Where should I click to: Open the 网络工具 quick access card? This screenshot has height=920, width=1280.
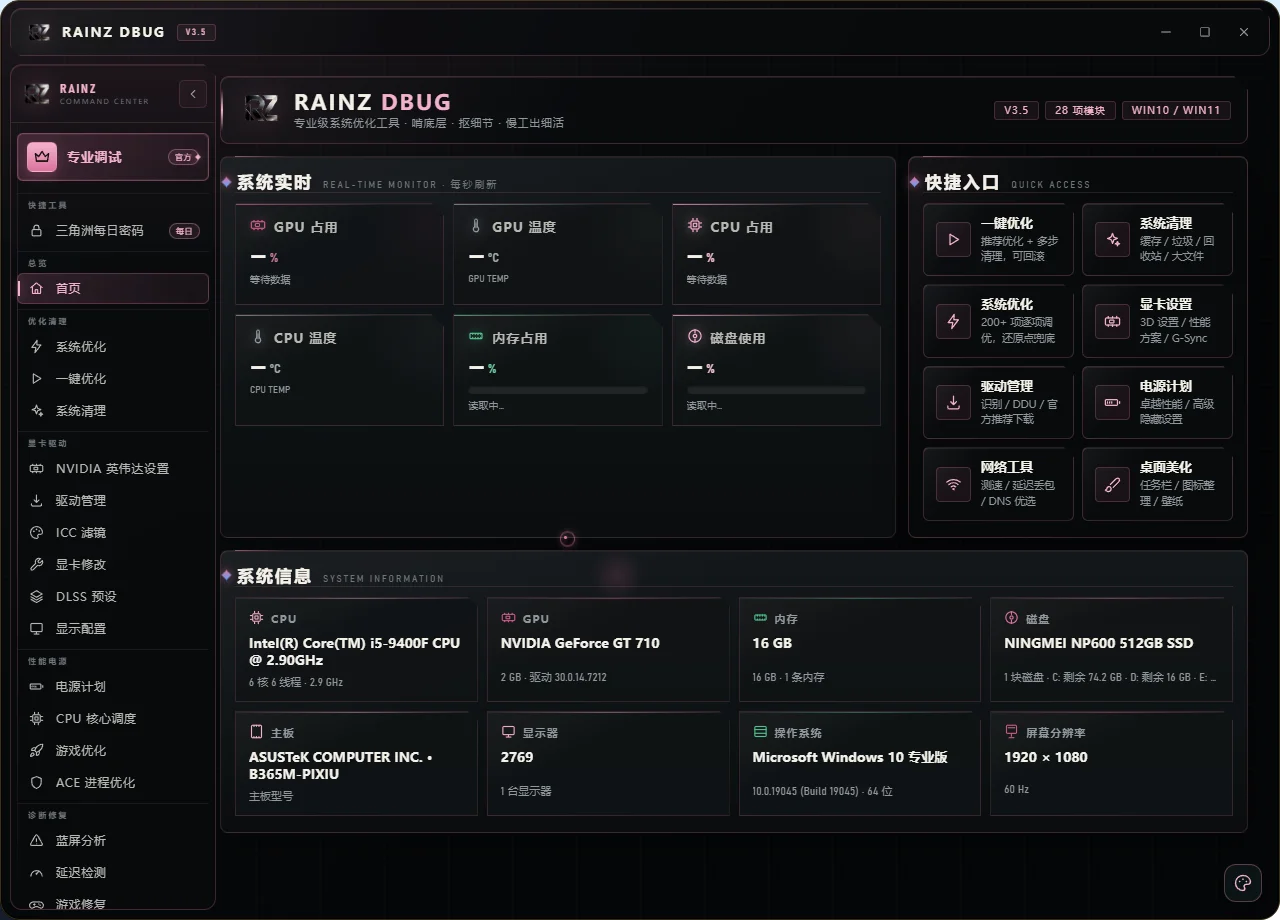998,484
